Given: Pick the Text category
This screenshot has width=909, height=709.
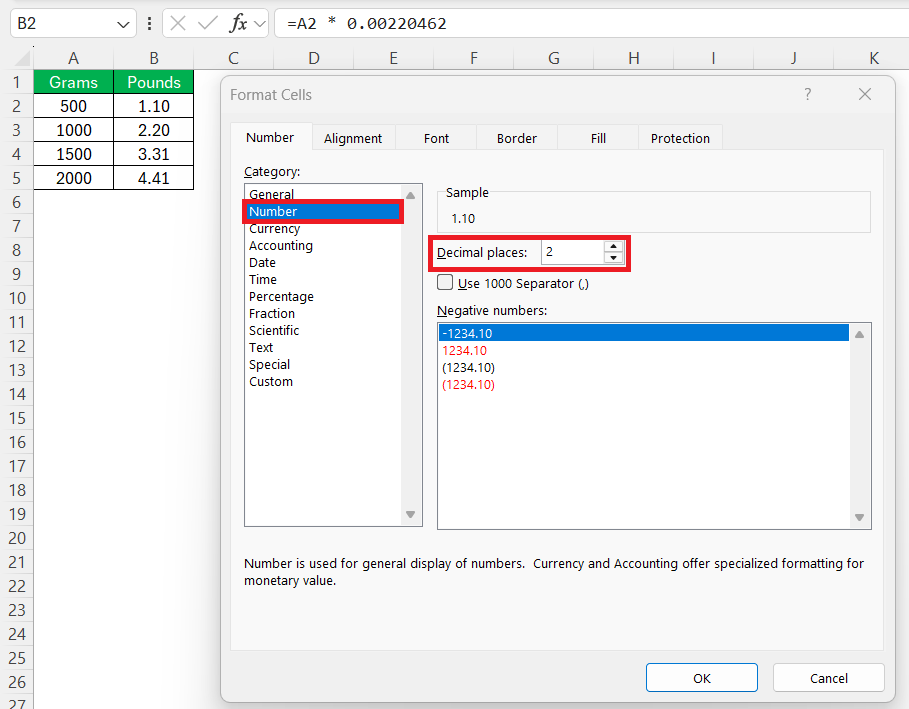Looking at the screenshot, I should [x=323, y=347].
